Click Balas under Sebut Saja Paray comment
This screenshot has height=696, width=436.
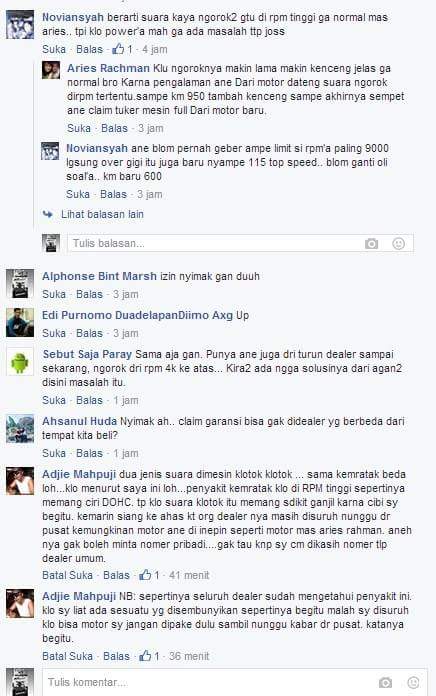[89, 400]
